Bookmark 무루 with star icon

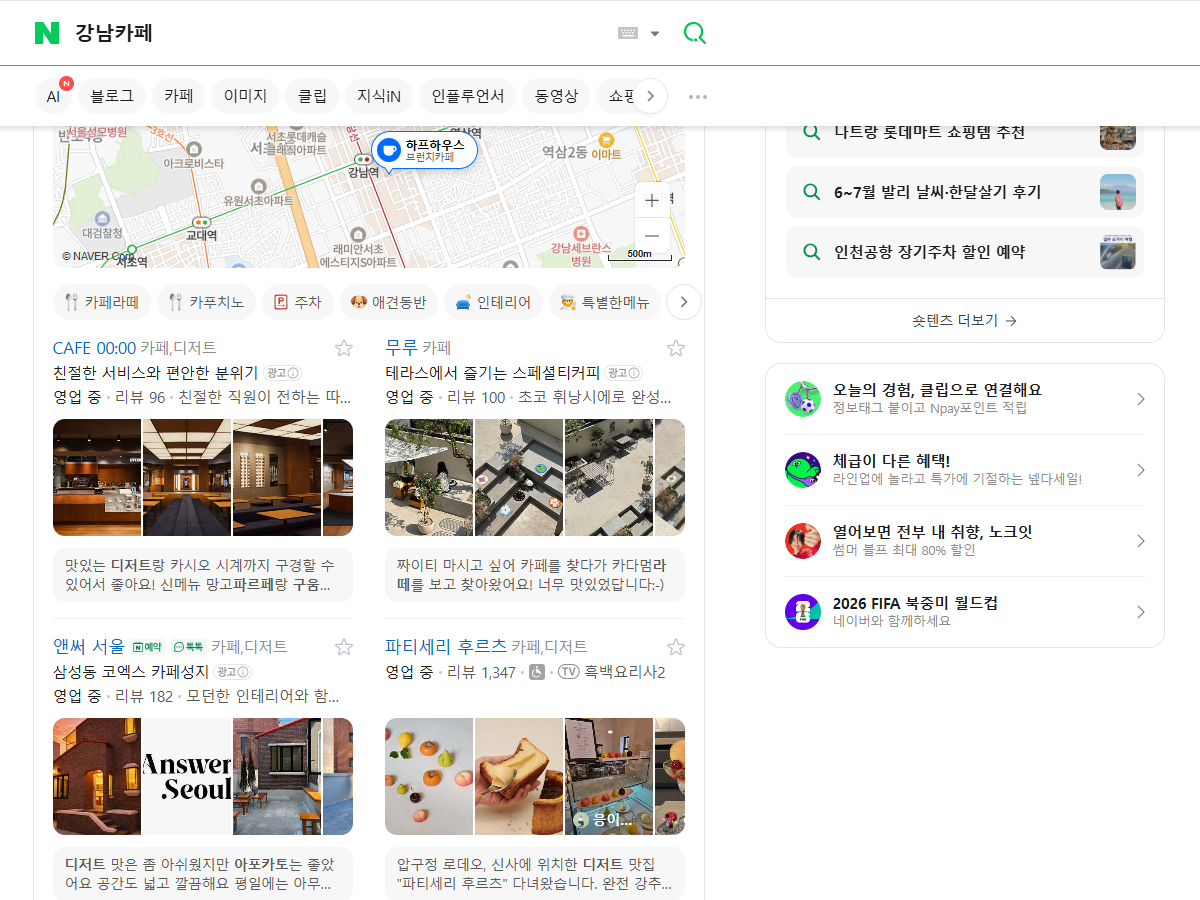(676, 348)
